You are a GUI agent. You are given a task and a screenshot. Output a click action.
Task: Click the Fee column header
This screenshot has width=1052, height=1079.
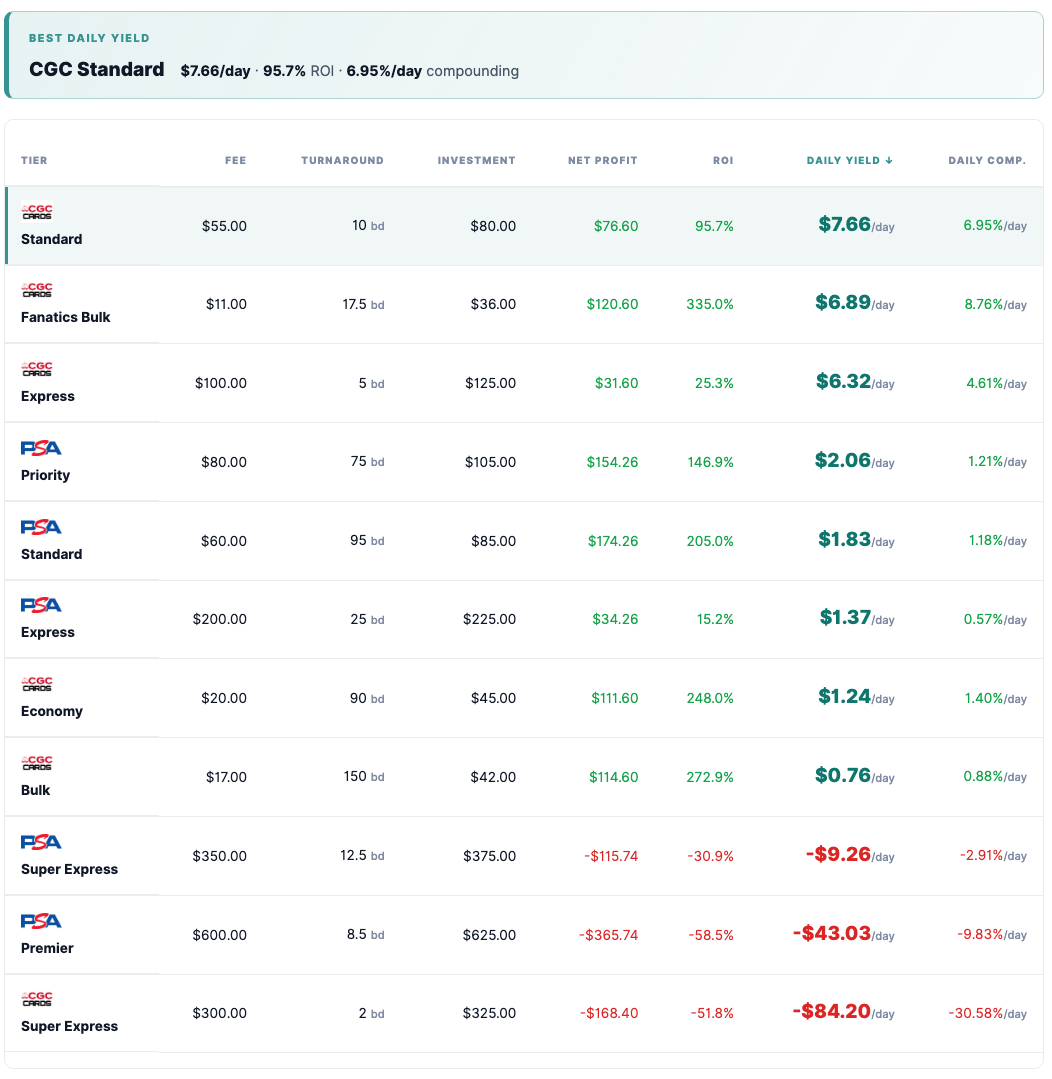click(x=235, y=160)
